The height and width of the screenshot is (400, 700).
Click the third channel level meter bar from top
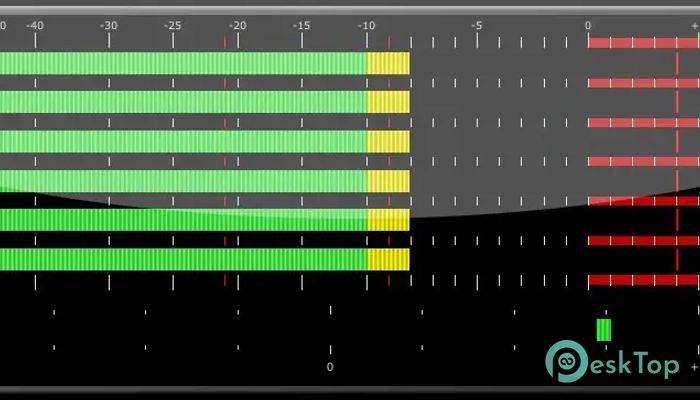pos(204,142)
